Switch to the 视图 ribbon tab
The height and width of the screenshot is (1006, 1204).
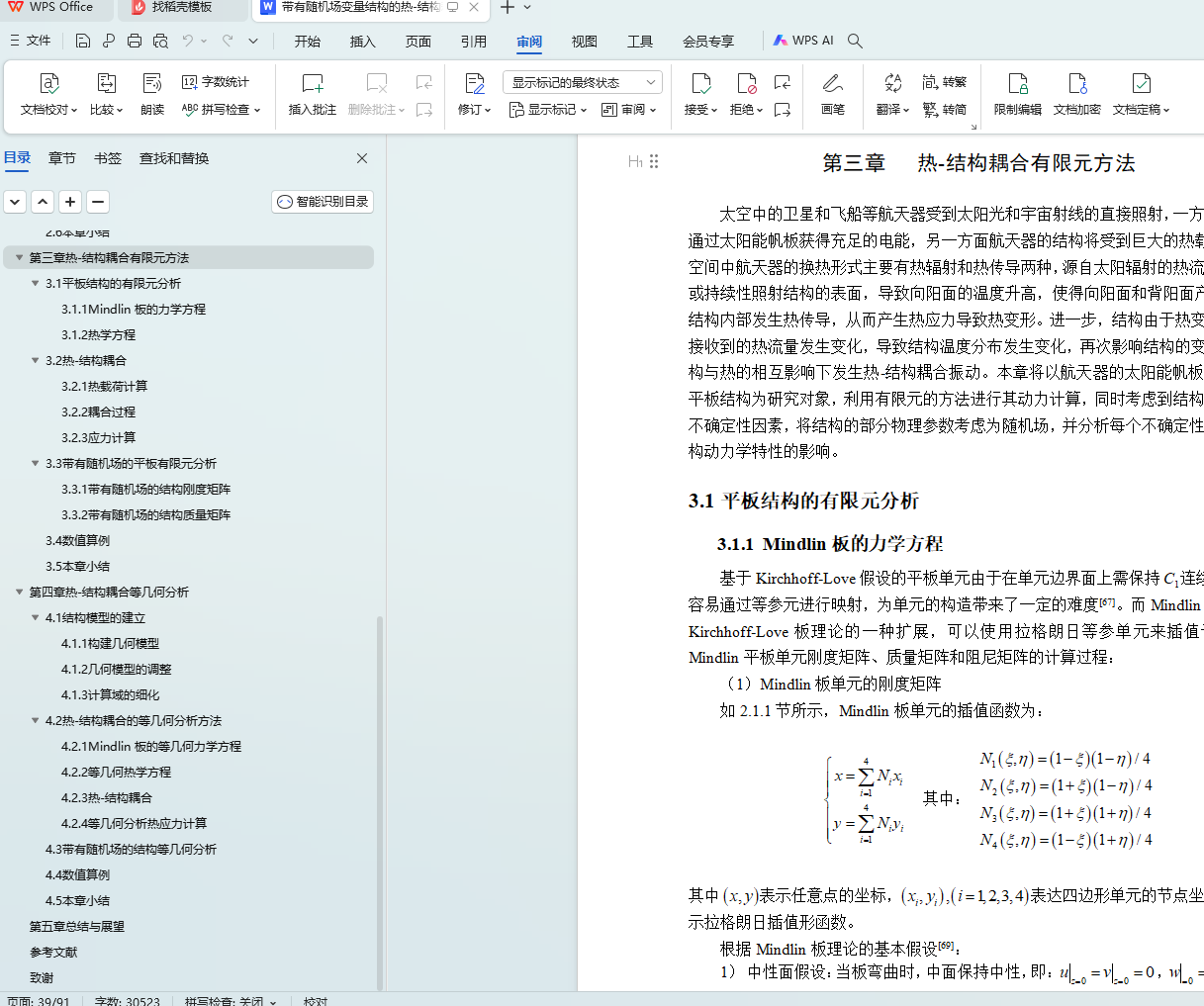(585, 41)
